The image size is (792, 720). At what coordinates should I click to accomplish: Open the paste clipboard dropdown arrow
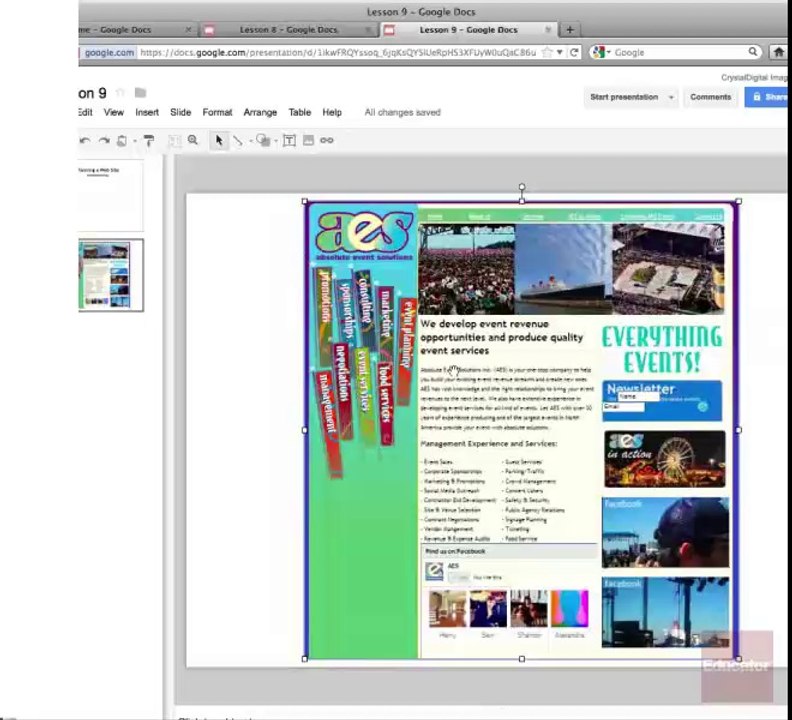pyautogui.click(x=135, y=141)
